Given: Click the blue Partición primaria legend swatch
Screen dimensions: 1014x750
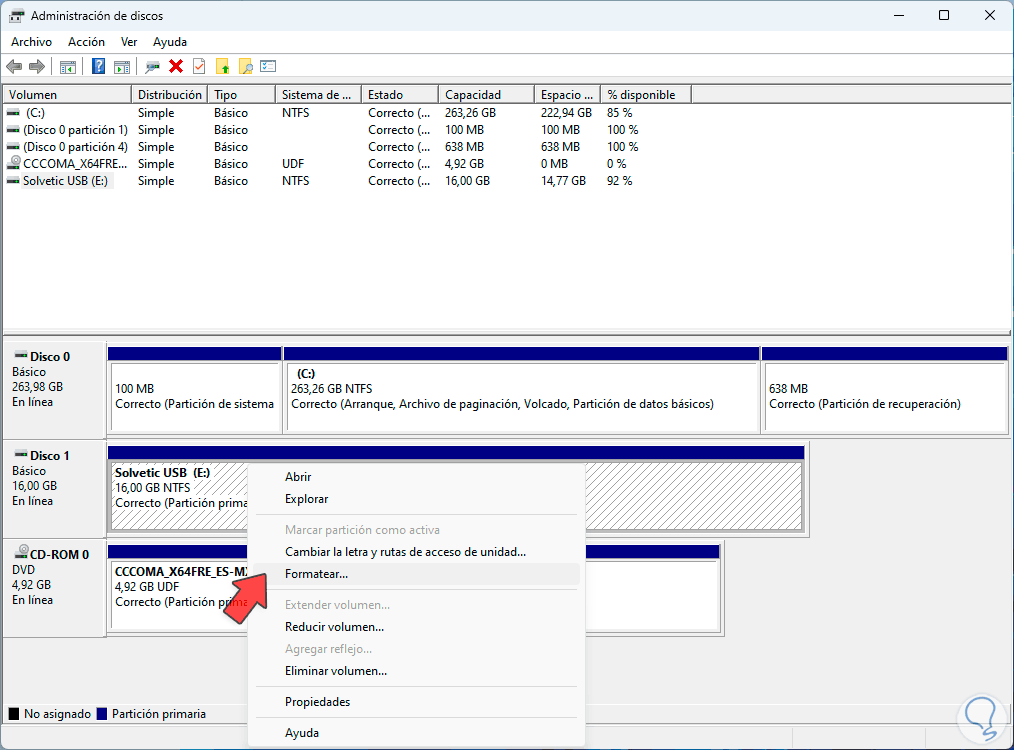Looking at the screenshot, I should pyautogui.click(x=102, y=714).
